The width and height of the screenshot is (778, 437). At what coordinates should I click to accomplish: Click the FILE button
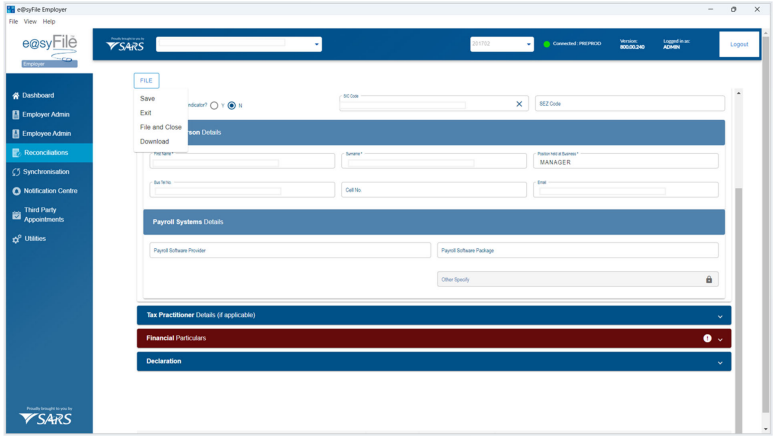pos(146,80)
